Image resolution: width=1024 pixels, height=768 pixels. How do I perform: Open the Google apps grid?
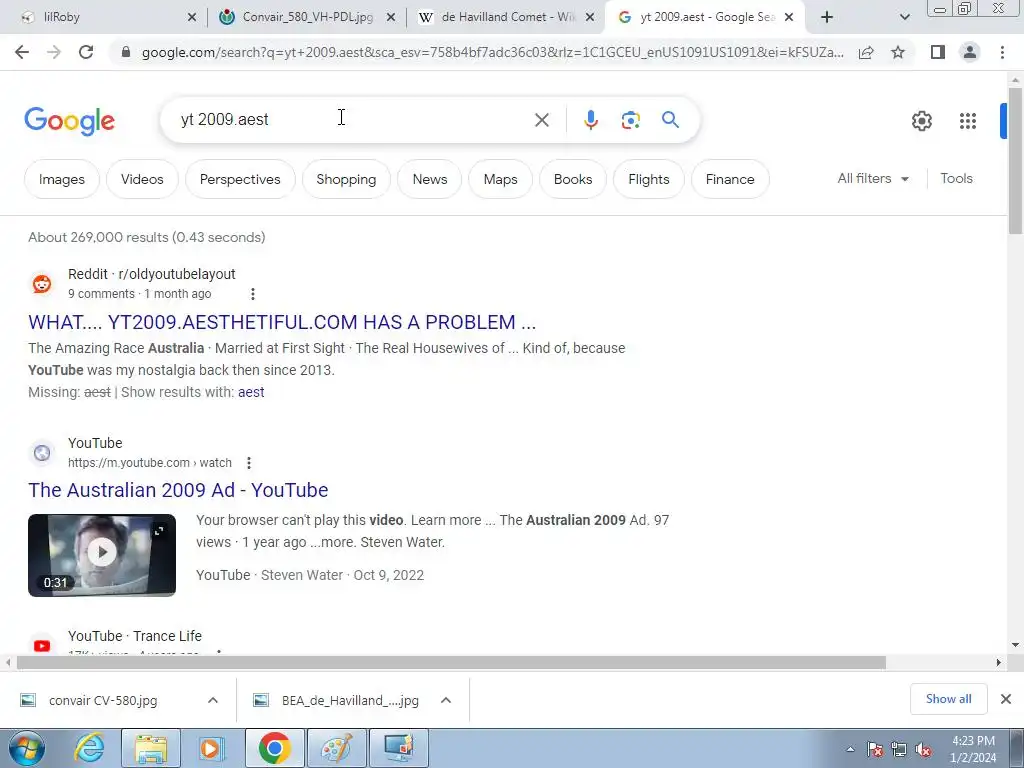click(x=968, y=121)
